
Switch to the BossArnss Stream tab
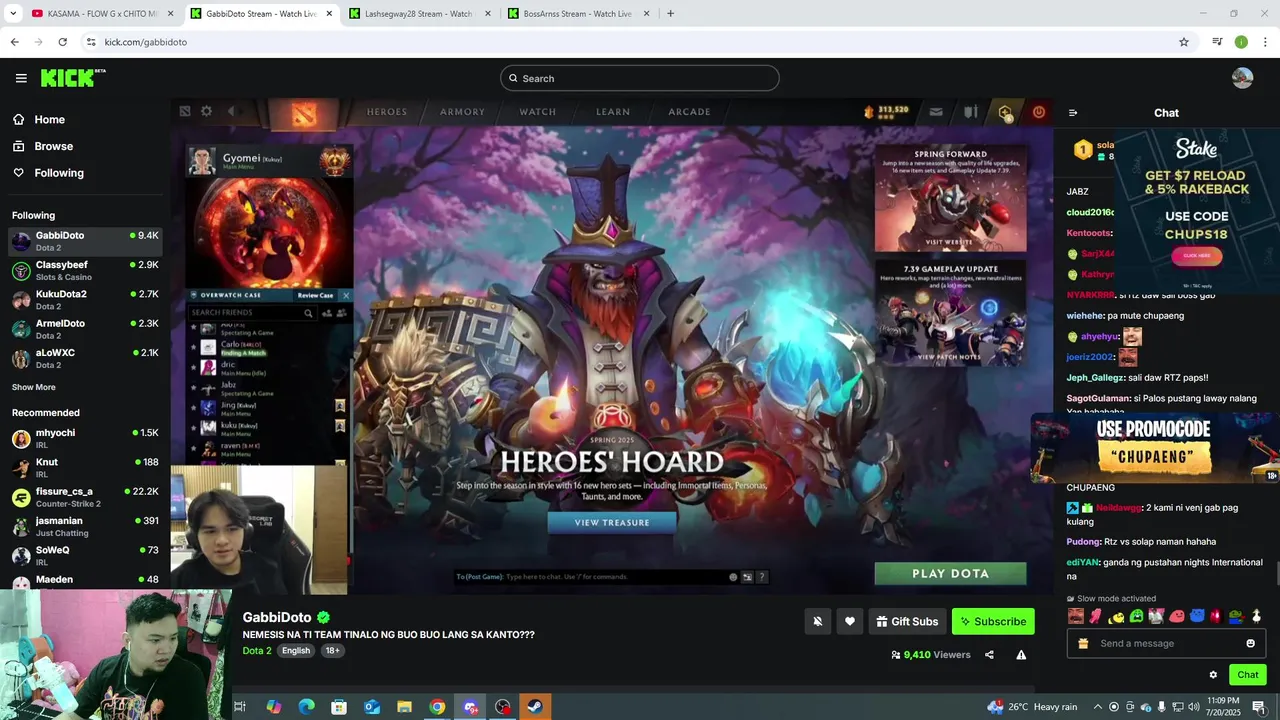[x=577, y=13]
